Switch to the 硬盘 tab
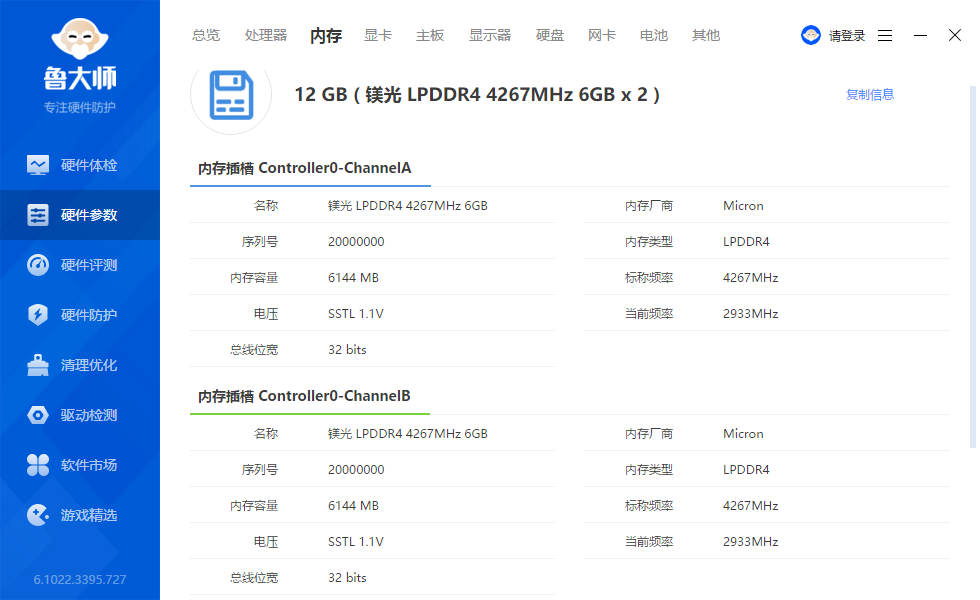The image size is (980, 600). [x=550, y=35]
